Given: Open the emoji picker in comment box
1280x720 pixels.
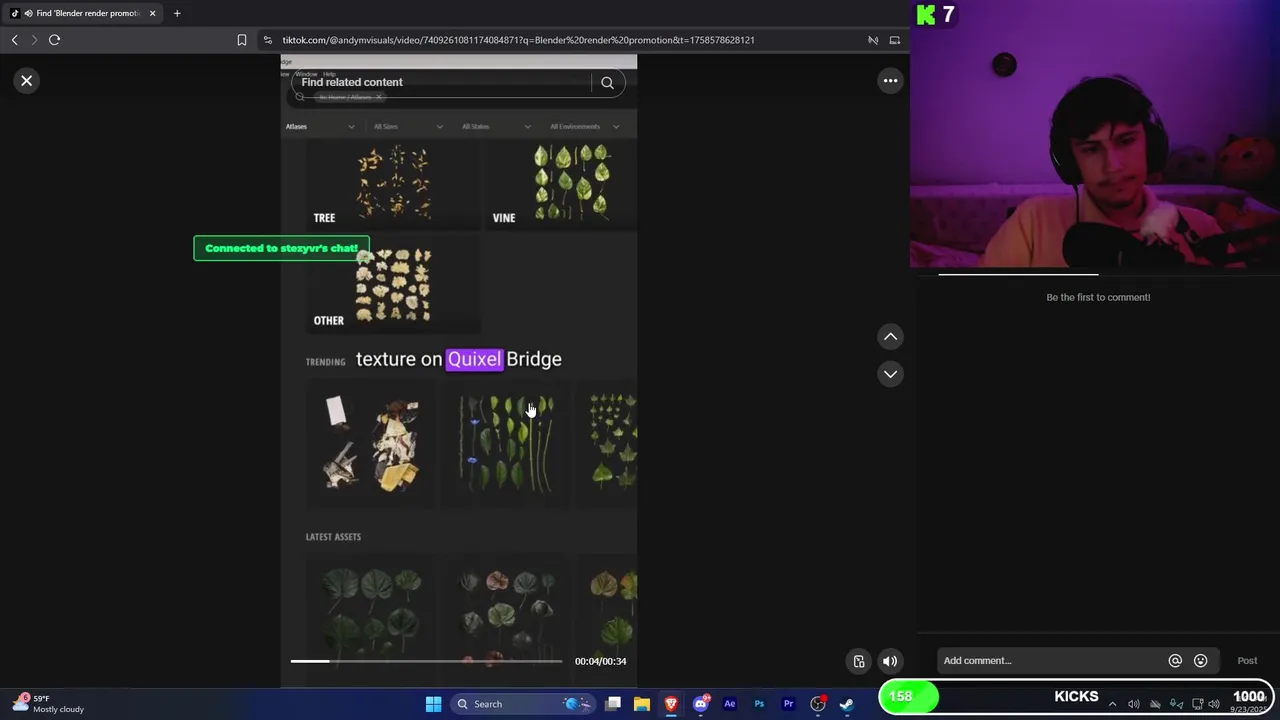Looking at the screenshot, I should (1201, 661).
